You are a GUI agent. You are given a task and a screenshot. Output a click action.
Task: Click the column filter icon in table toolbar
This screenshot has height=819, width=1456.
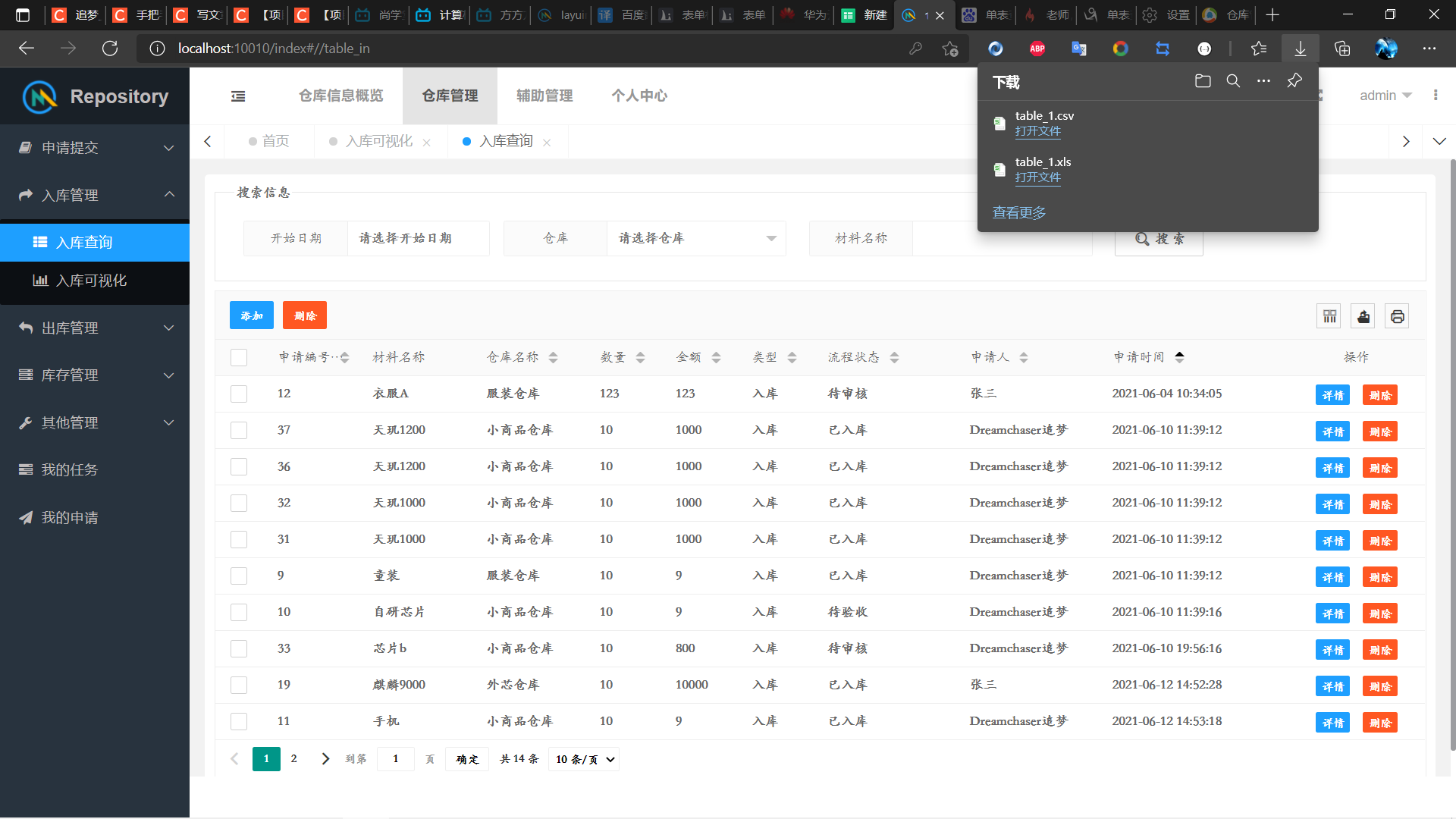pyautogui.click(x=1329, y=316)
